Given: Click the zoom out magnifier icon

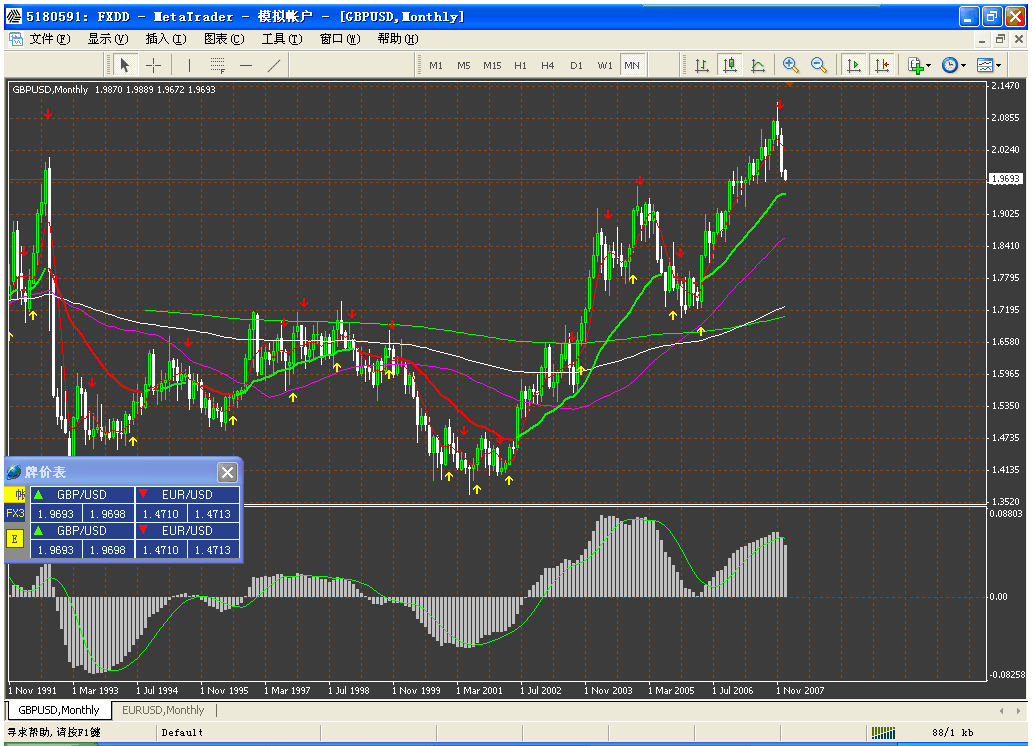Looking at the screenshot, I should click(818, 64).
